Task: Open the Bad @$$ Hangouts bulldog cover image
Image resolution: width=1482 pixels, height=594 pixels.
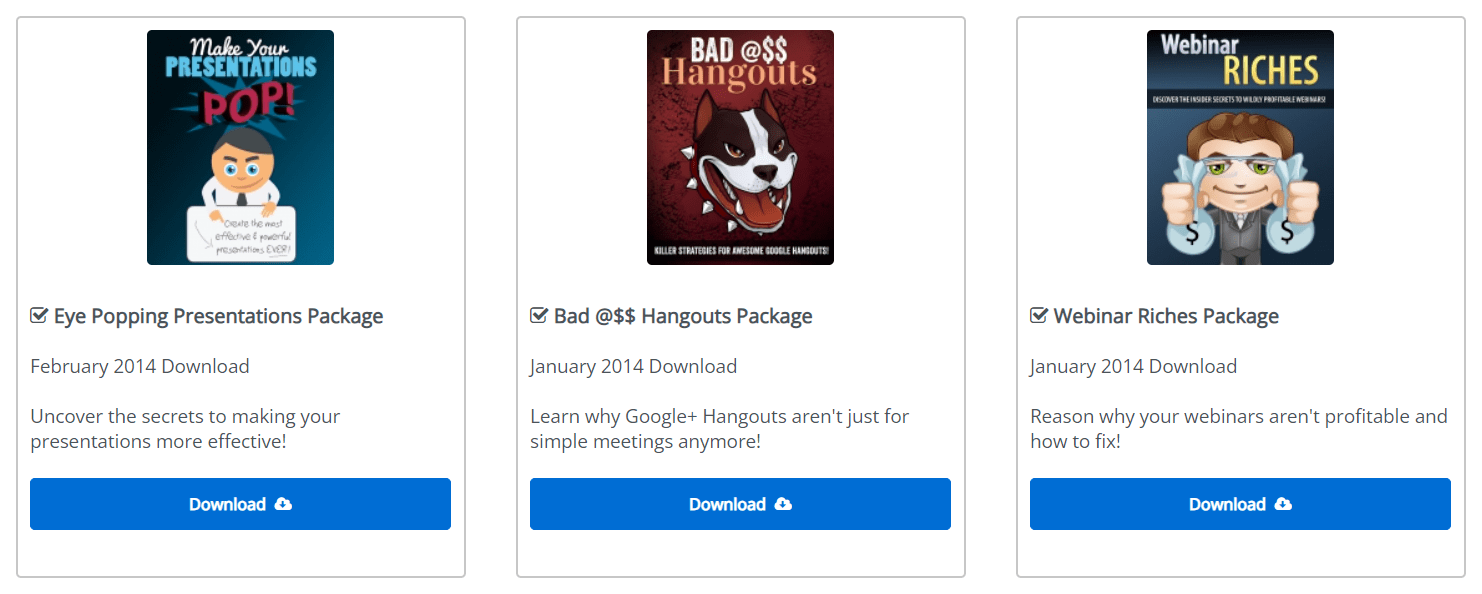Action: [740, 147]
